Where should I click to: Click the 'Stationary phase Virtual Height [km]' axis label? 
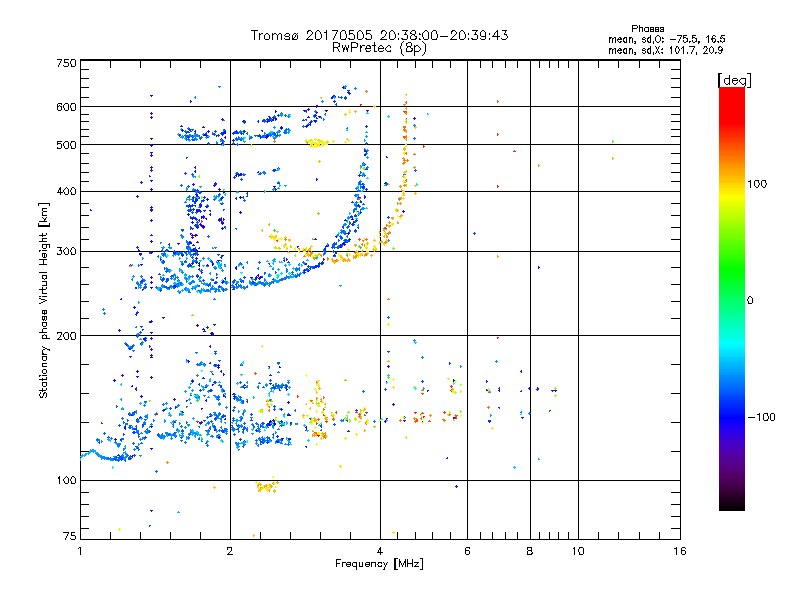pos(43,300)
